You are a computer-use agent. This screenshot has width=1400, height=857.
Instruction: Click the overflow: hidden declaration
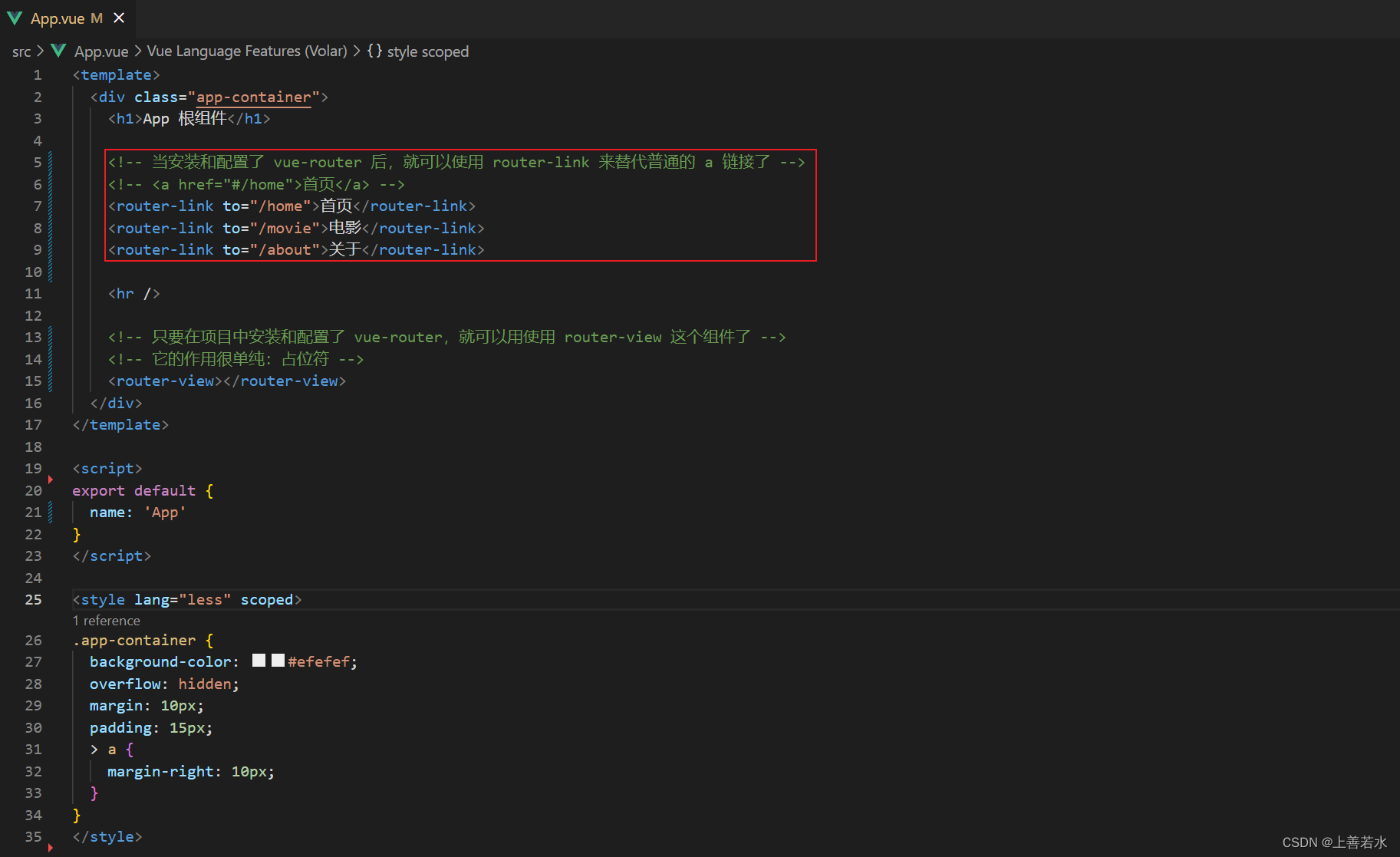(164, 684)
